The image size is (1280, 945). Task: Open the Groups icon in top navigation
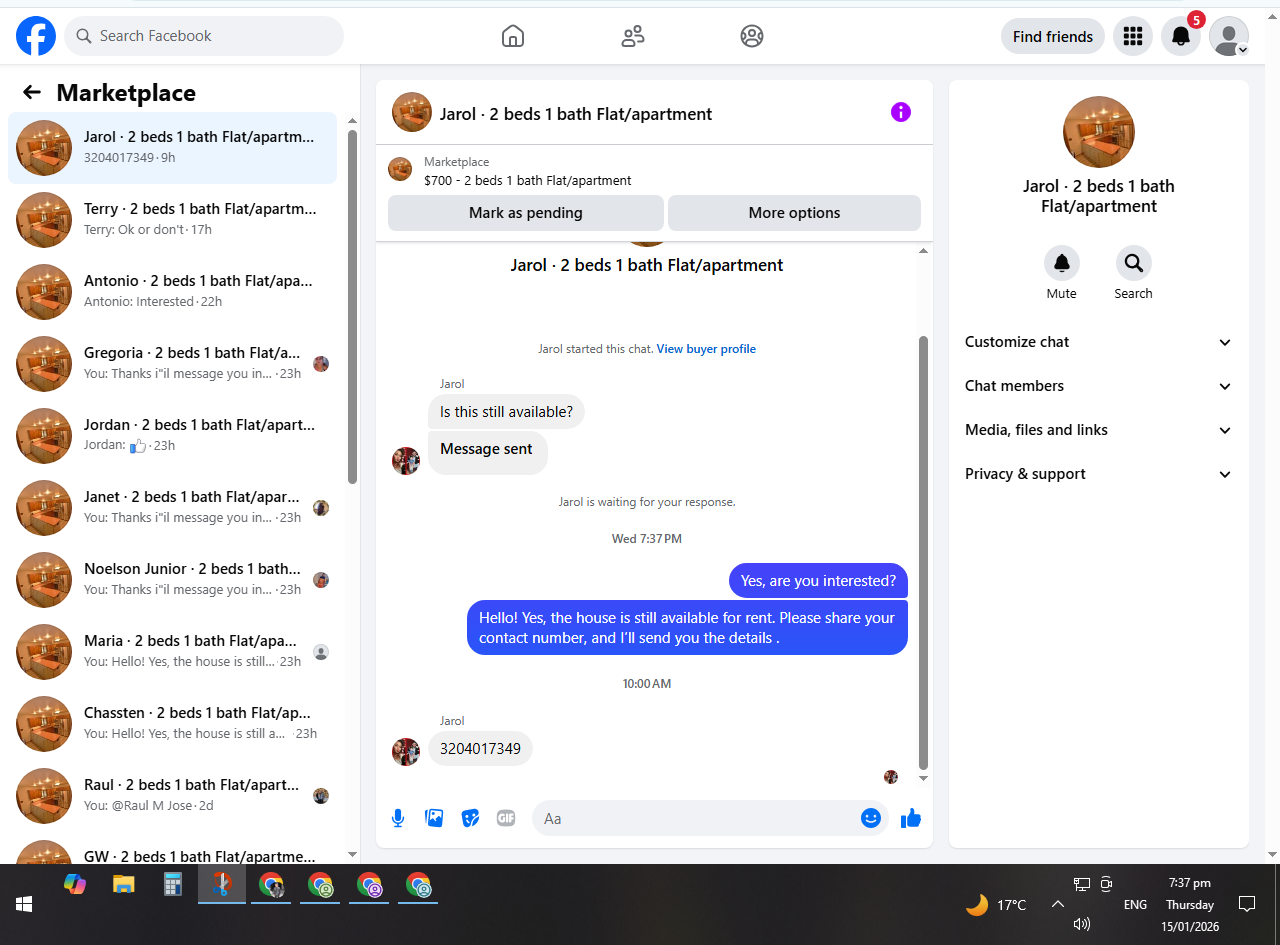(x=752, y=36)
